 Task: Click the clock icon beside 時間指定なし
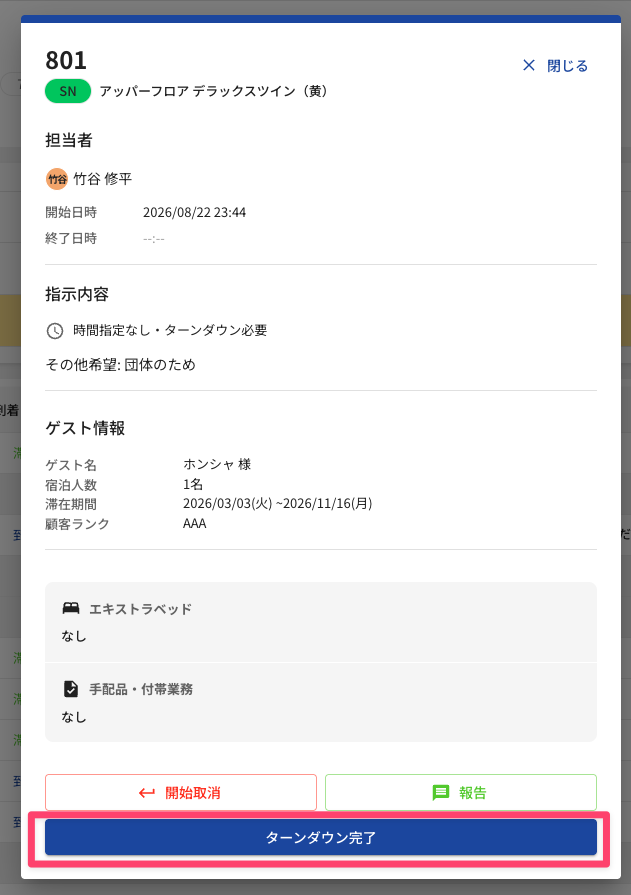(x=55, y=330)
